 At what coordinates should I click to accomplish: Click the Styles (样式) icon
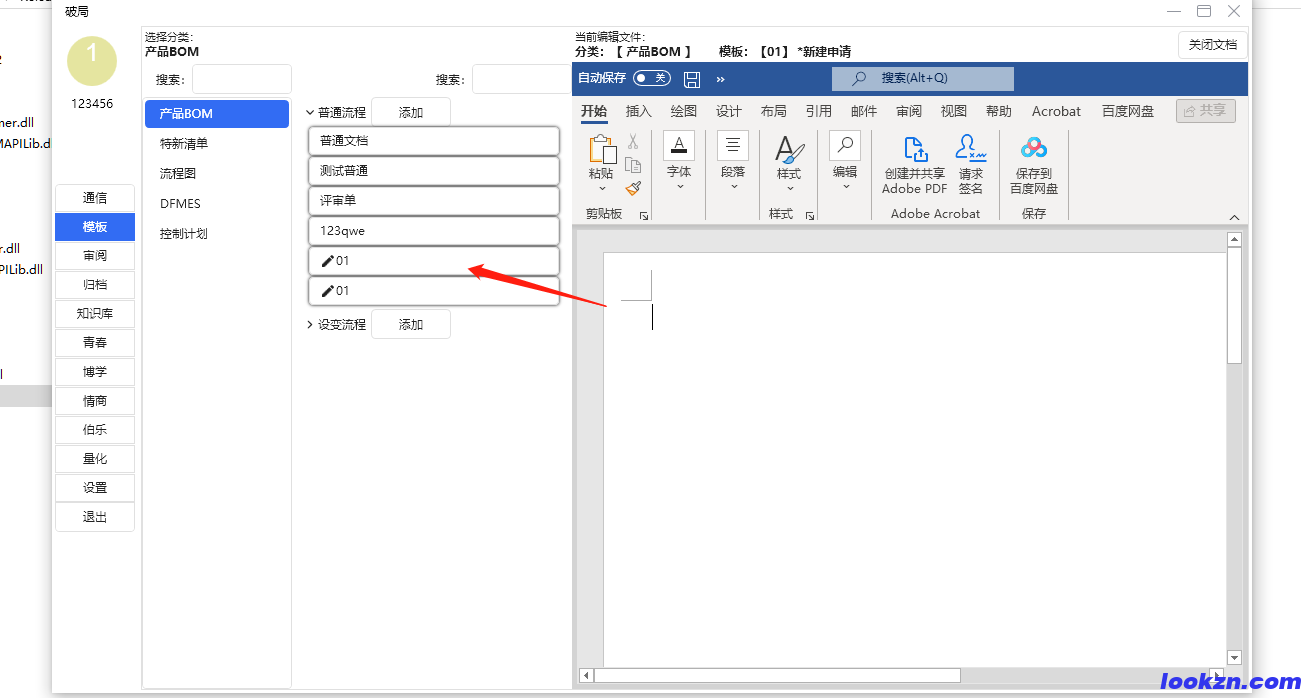[x=789, y=151]
